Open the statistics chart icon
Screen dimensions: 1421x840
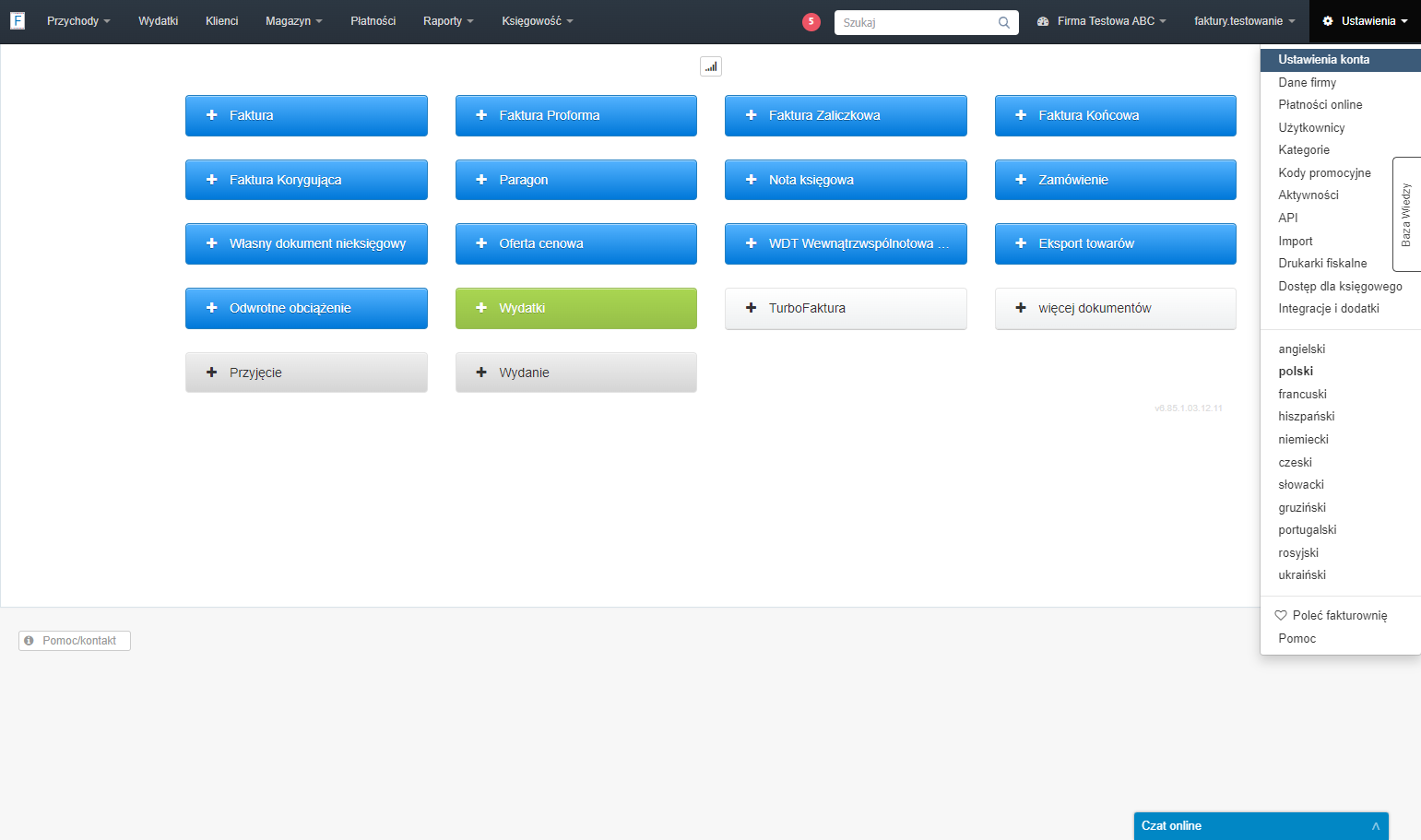tap(711, 66)
